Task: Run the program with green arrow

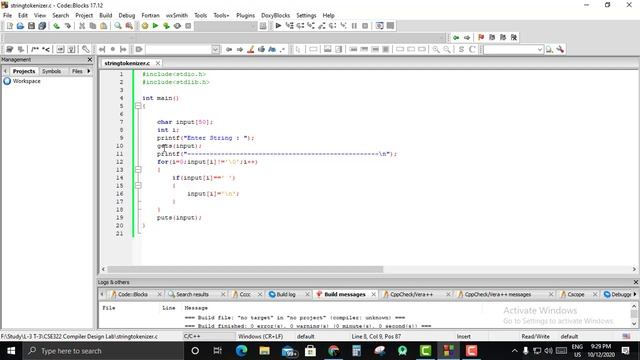Action: [x=155, y=26]
